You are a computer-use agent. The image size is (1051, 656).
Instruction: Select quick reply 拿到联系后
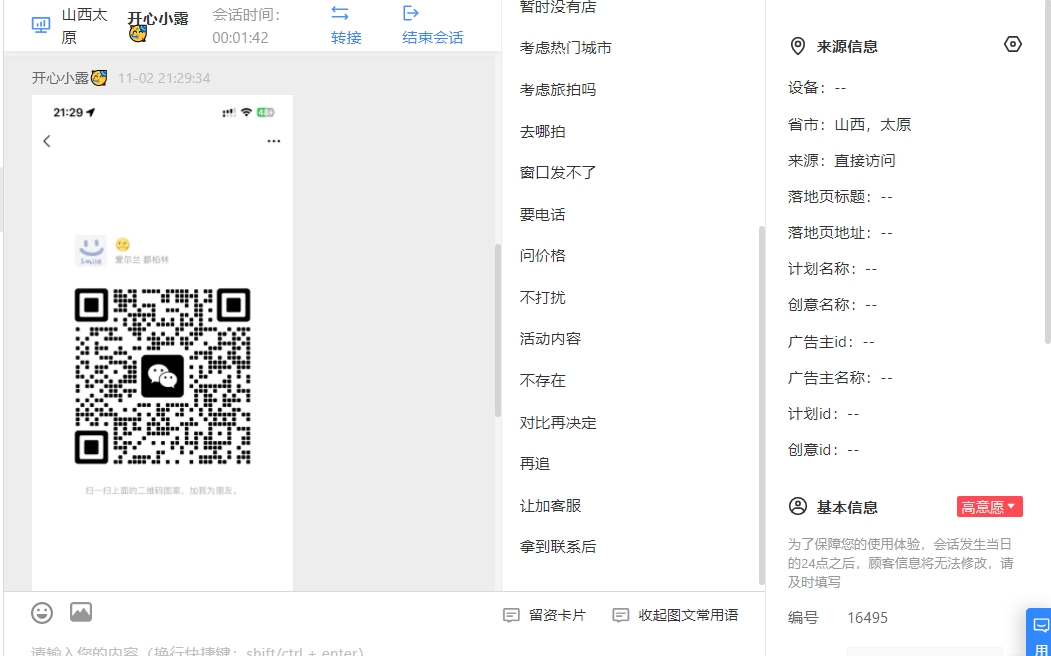click(558, 547)
